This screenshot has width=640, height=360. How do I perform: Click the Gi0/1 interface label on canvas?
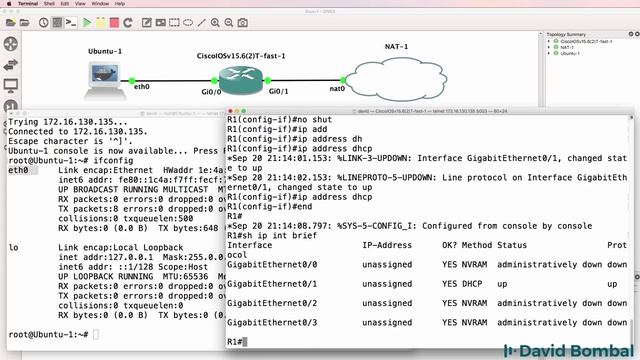[x=278, y=91]
